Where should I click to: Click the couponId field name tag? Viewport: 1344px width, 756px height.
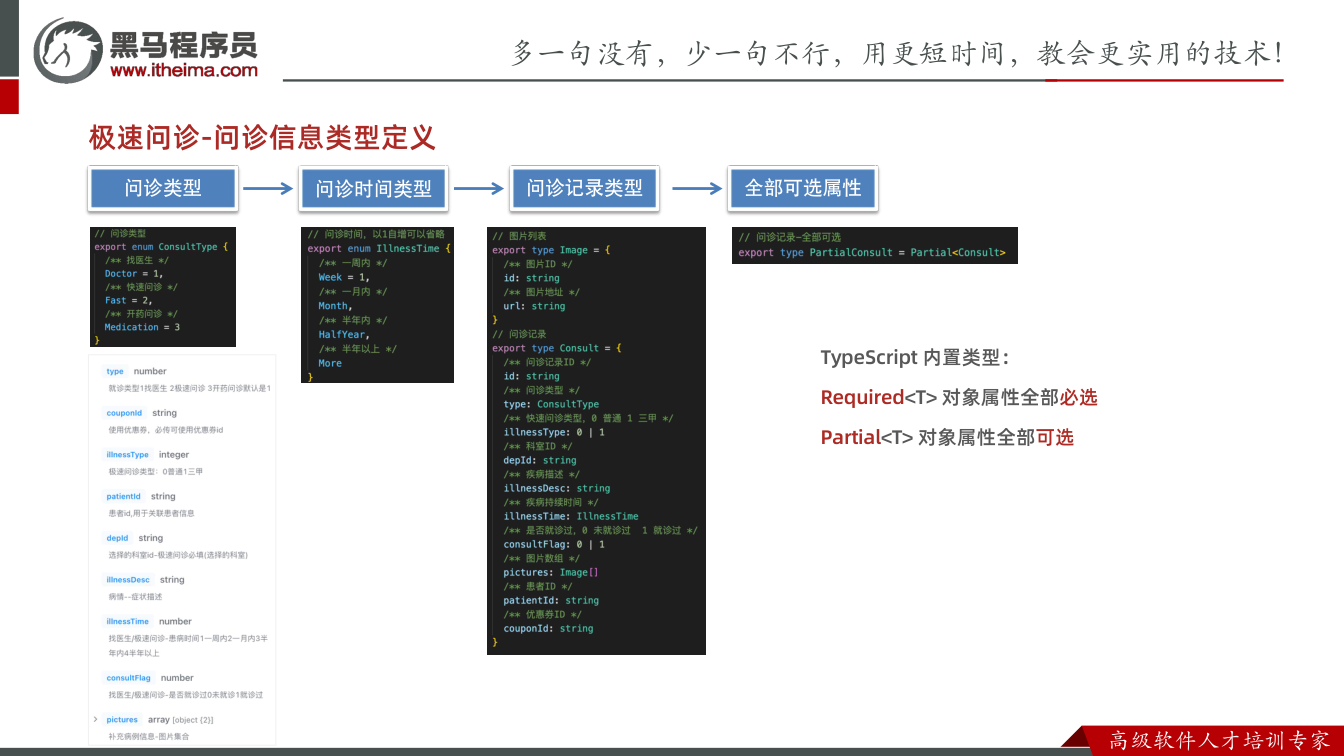click(124, 413)
